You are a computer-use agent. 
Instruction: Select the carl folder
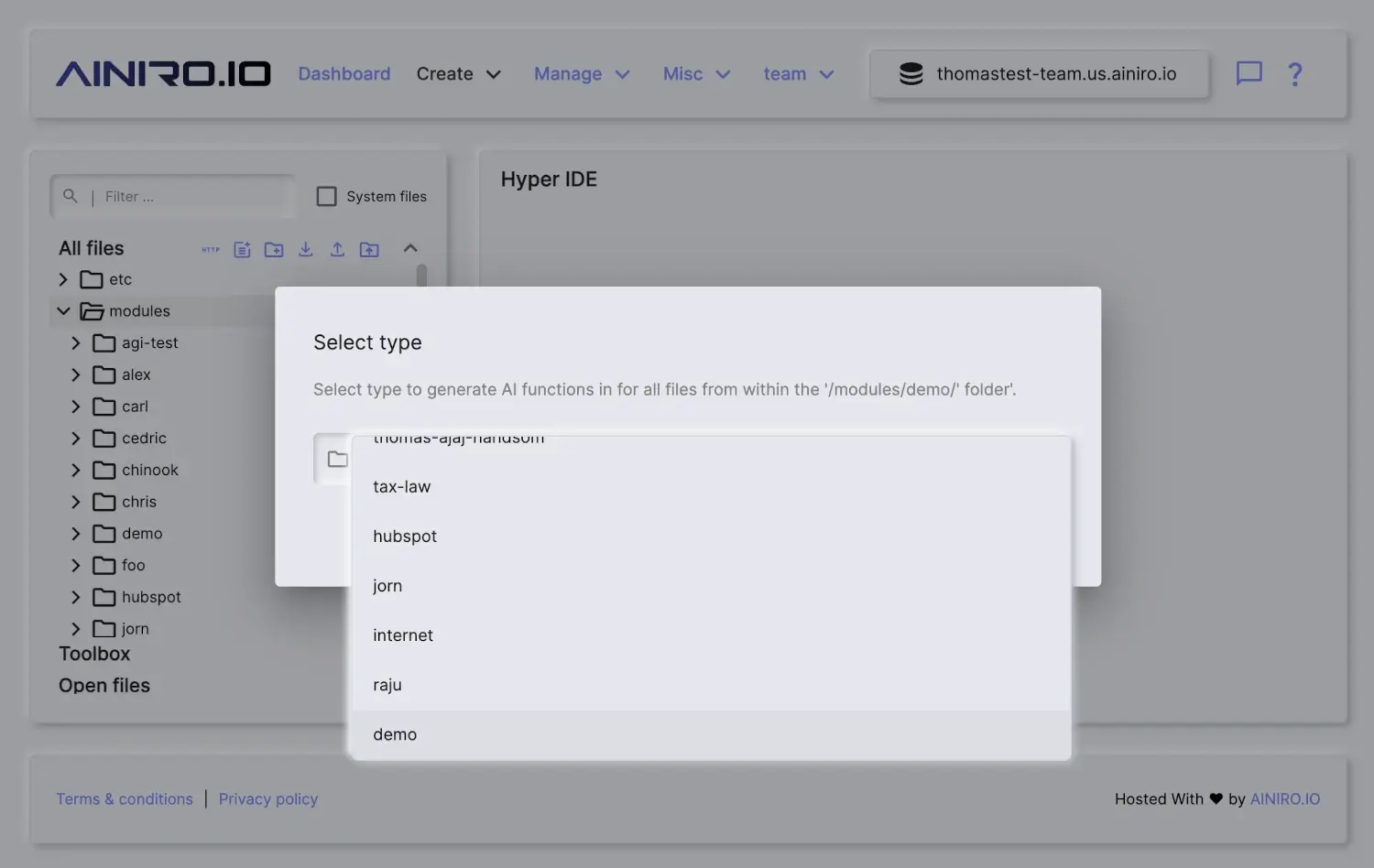coord(121,407)
